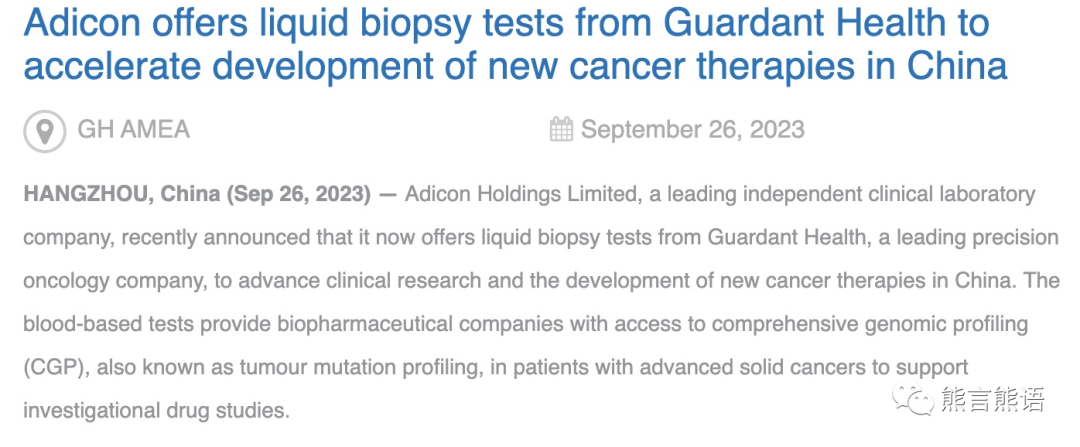Click 'comprehensive genomic profiling' in the paragraph

point(870,324)
